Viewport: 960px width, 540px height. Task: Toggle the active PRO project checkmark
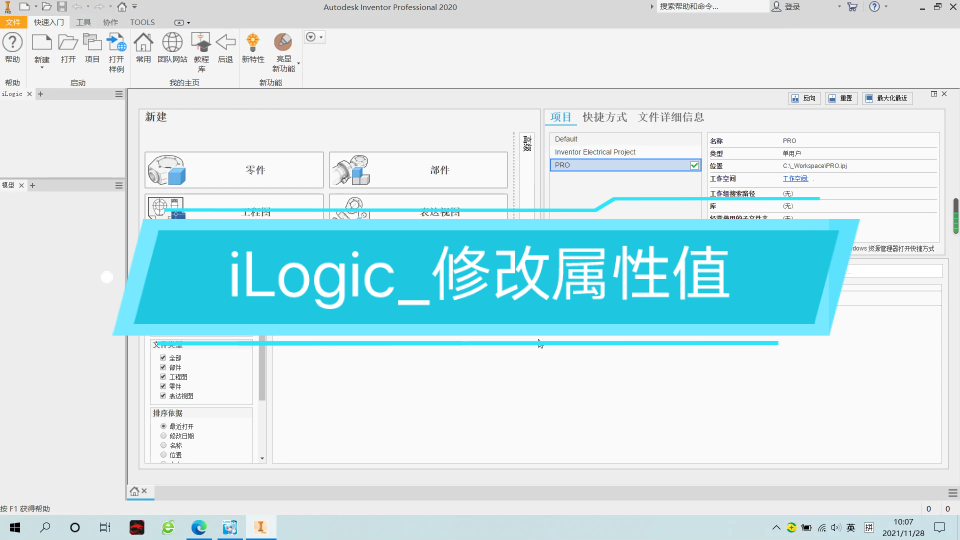[x=694, y=165]
